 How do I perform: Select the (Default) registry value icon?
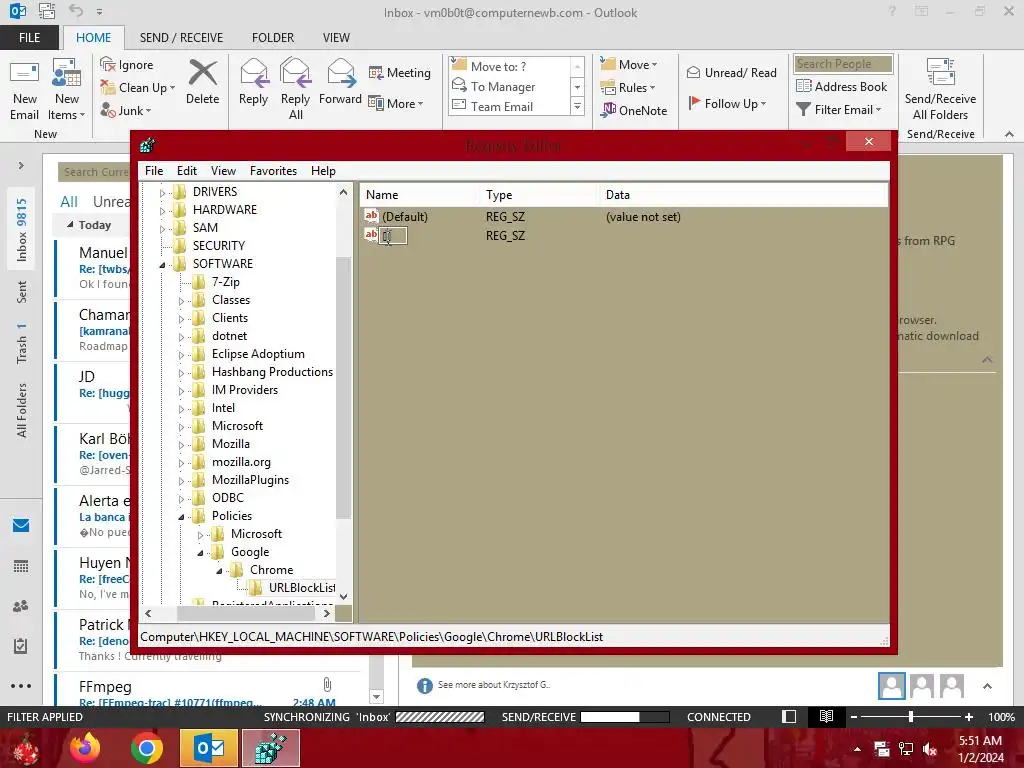(x=372, y=216)
